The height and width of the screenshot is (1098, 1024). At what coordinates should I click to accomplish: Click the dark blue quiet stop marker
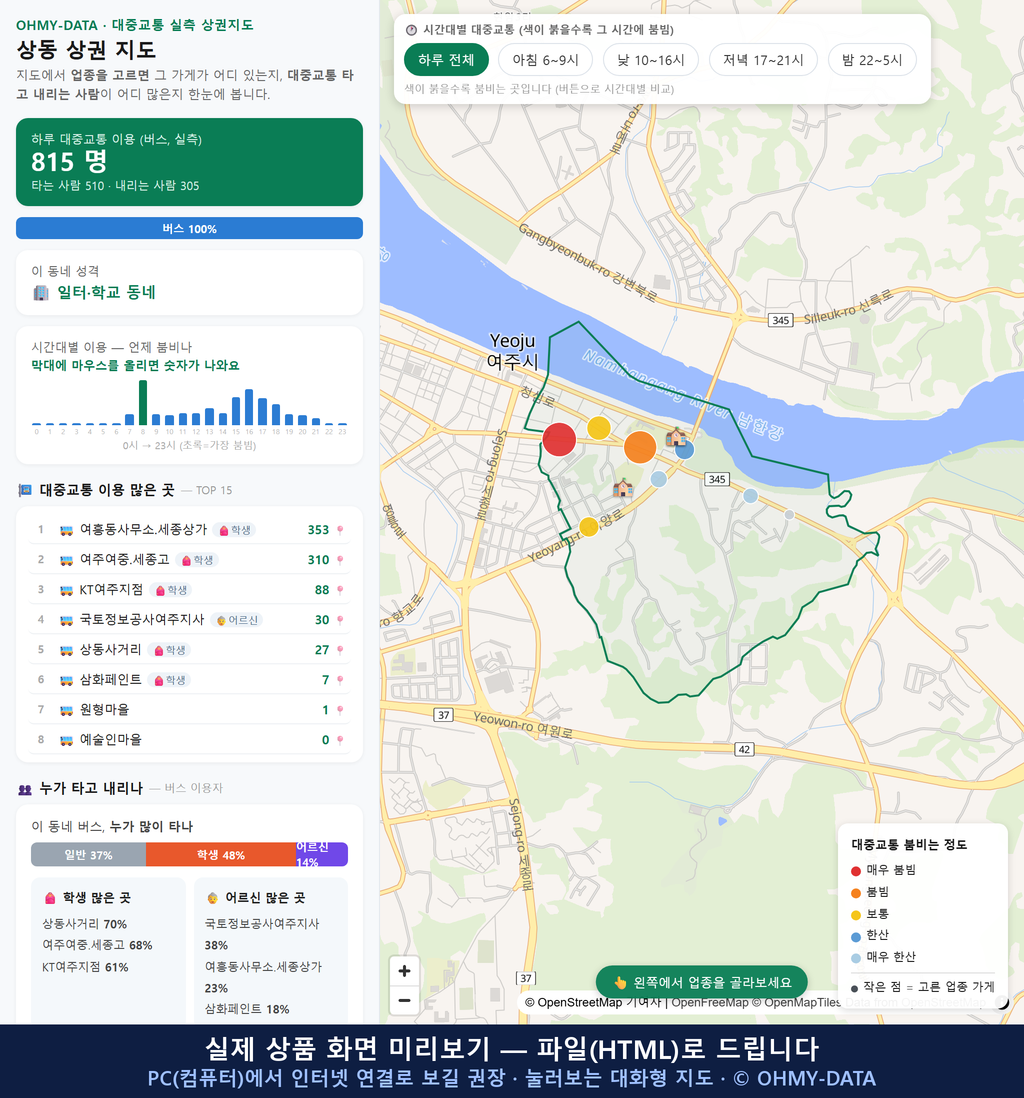coord(685,450)
